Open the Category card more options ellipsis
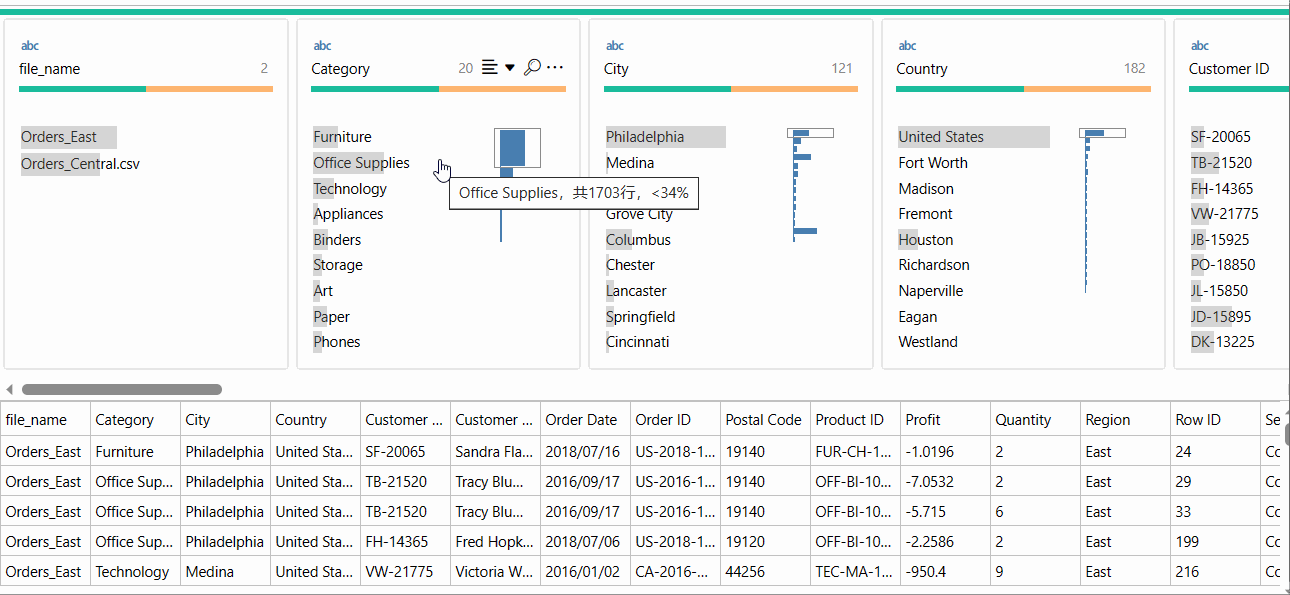 pos(555,68)
